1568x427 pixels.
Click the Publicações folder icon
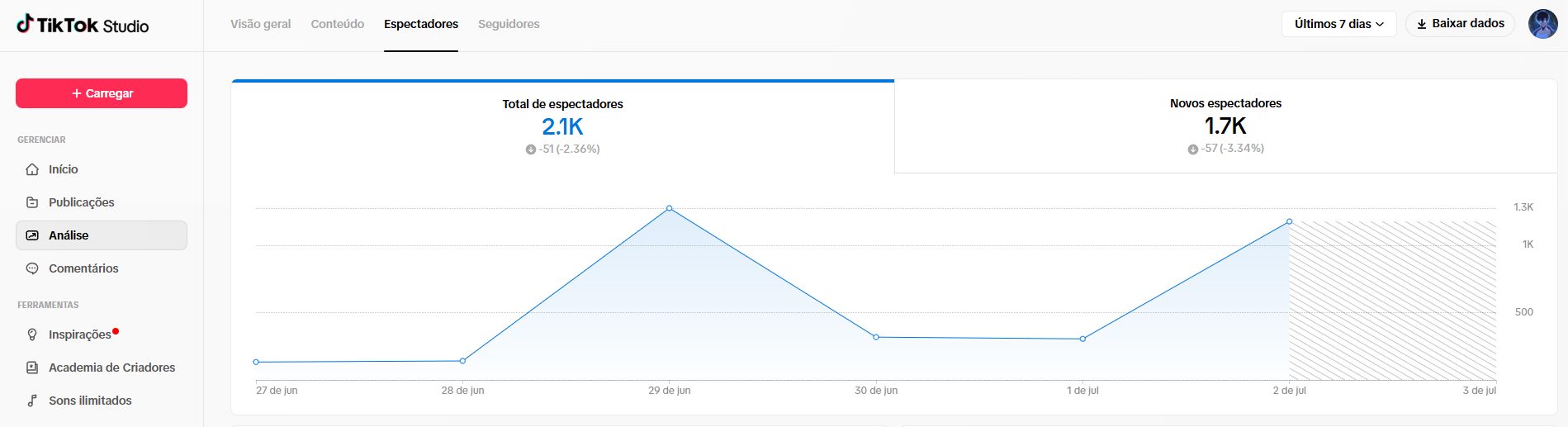pyautogui.click(x=32, y=202)
